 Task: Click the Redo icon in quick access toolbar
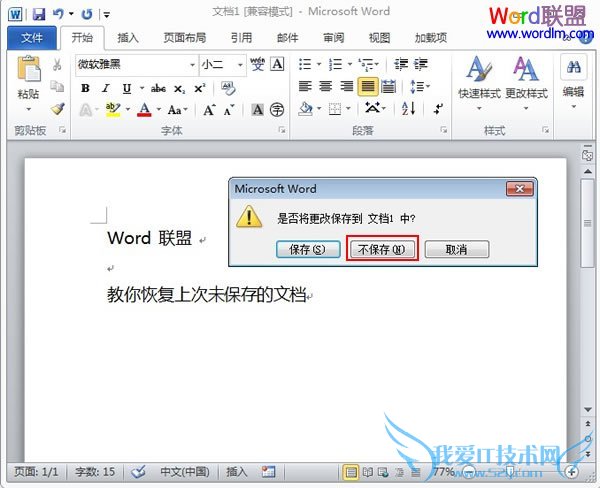pyautogui.click(x=87, y=15)
